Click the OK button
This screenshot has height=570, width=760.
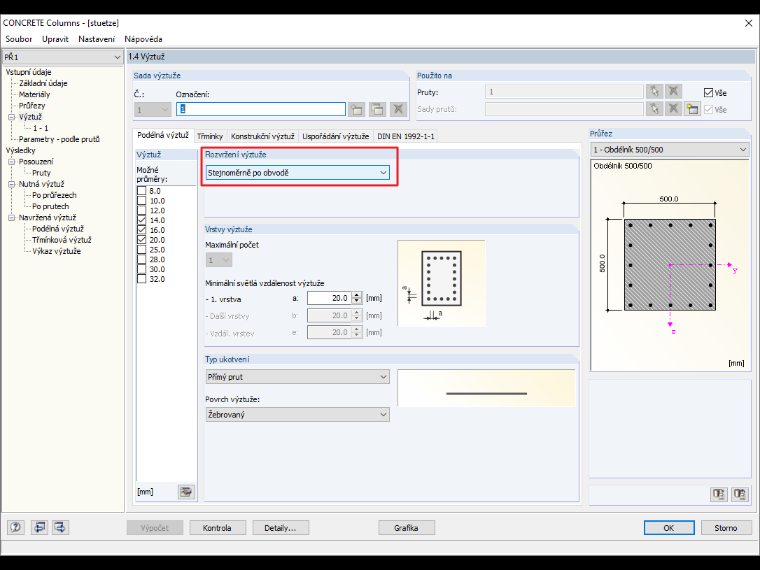(x=669, y=528)
